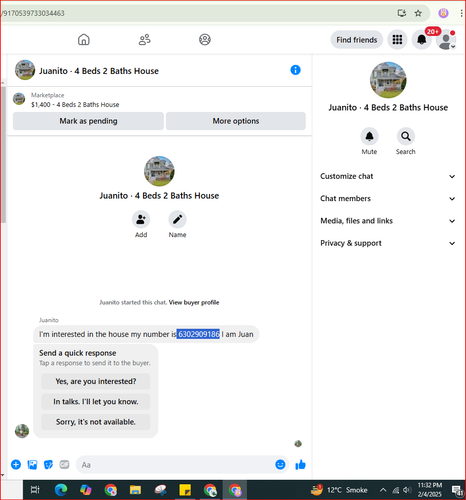Click the chat header house avatar
This screenshot has width=466, height=500.
pyautogui.click(x=25, y=70)
